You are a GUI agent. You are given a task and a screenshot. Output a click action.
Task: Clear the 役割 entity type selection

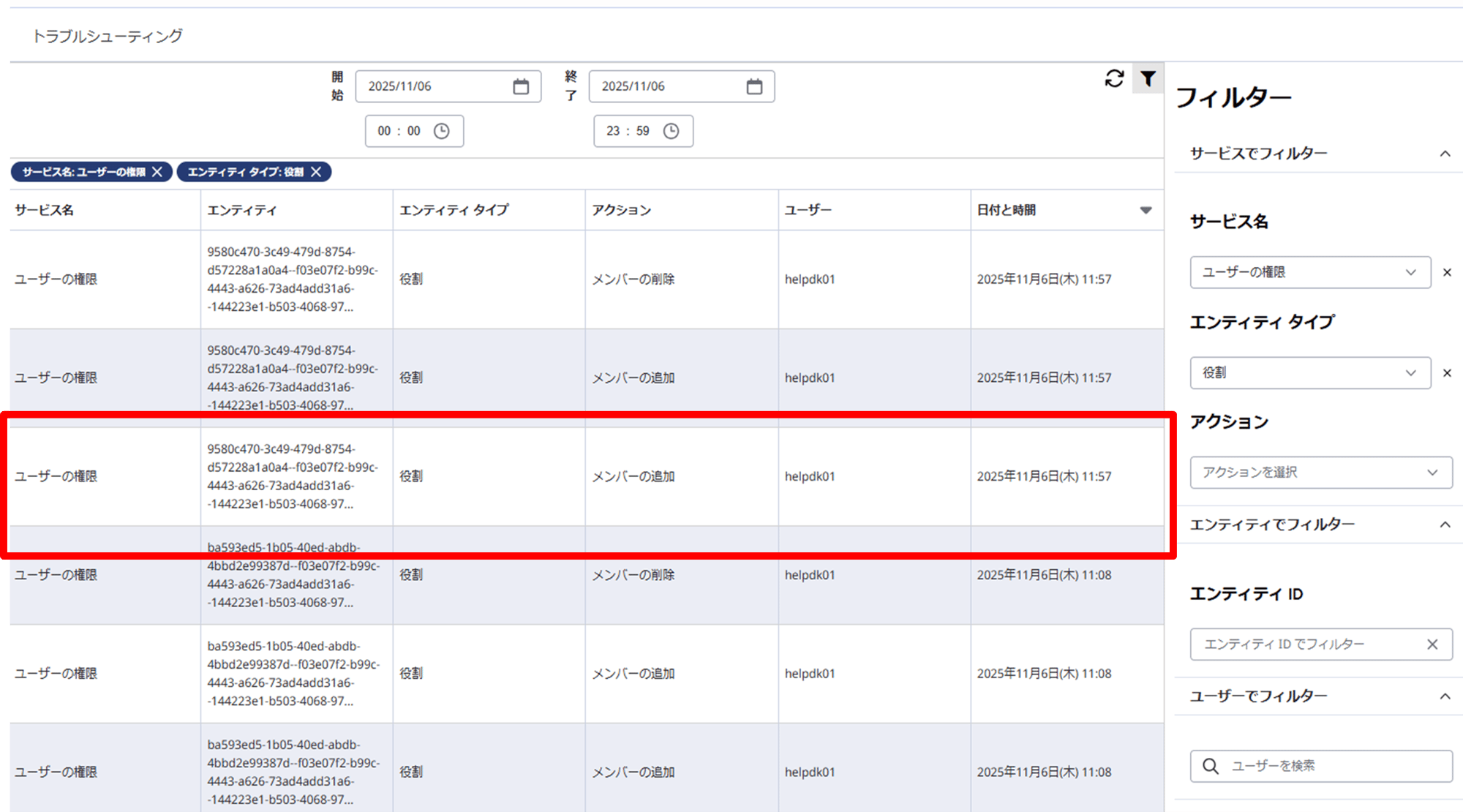pos(1447,373)
